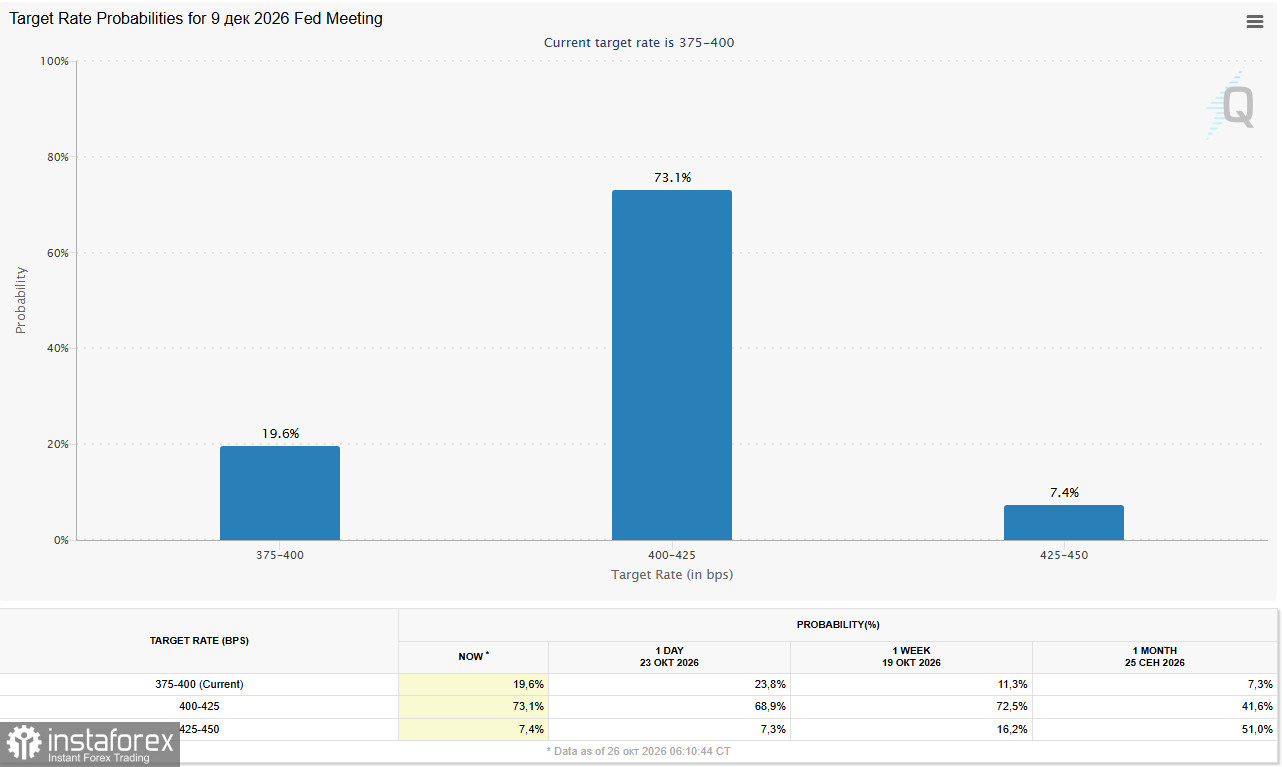The image size is (1282, 767).
Task: Click the "NOW *" column header
Action: 473,657
